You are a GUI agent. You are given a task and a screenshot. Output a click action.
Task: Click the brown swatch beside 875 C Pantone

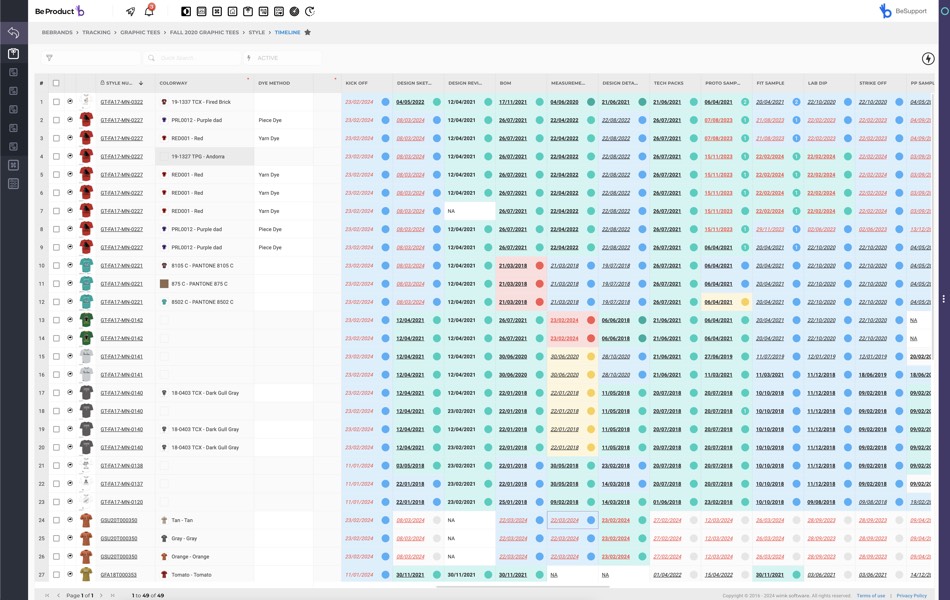coord(164,284)
